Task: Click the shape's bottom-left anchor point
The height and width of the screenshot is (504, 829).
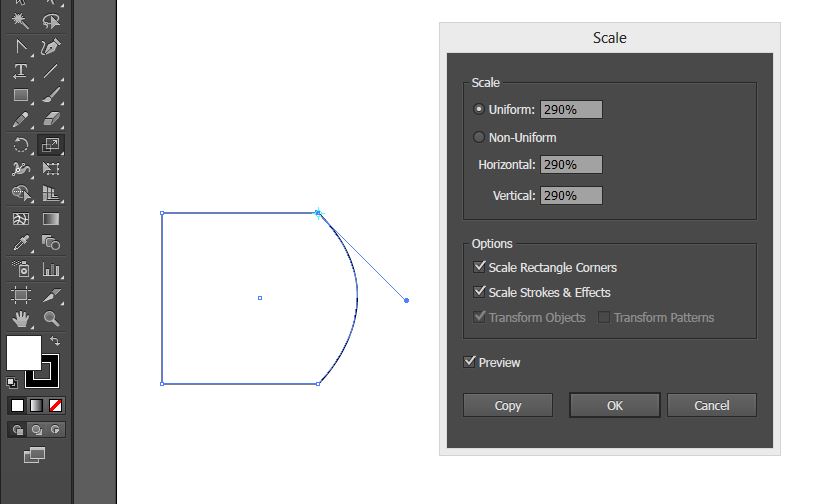Action: point(162,384)
